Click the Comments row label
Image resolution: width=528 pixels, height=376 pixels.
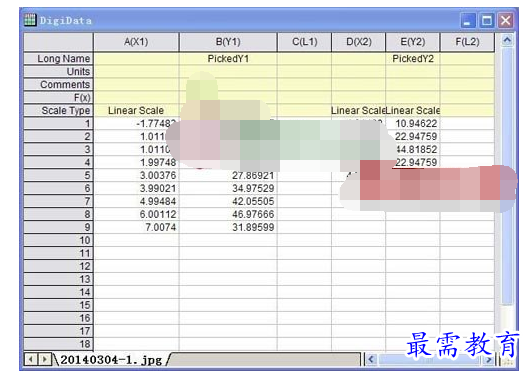click(59, 84)
